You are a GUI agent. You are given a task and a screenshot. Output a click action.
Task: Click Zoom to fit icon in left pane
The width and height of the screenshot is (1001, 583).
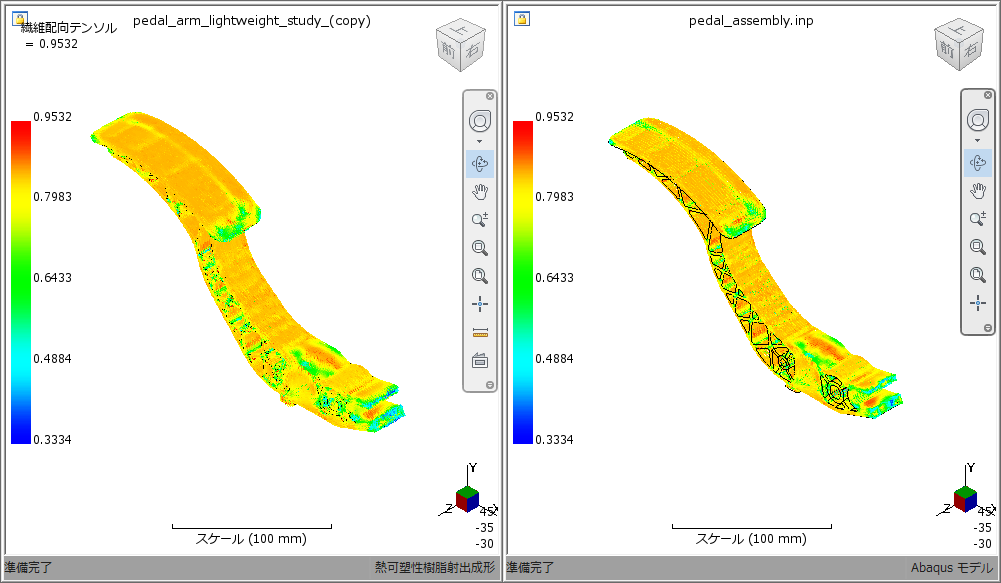pyautogui.click(x=480, y=276)
